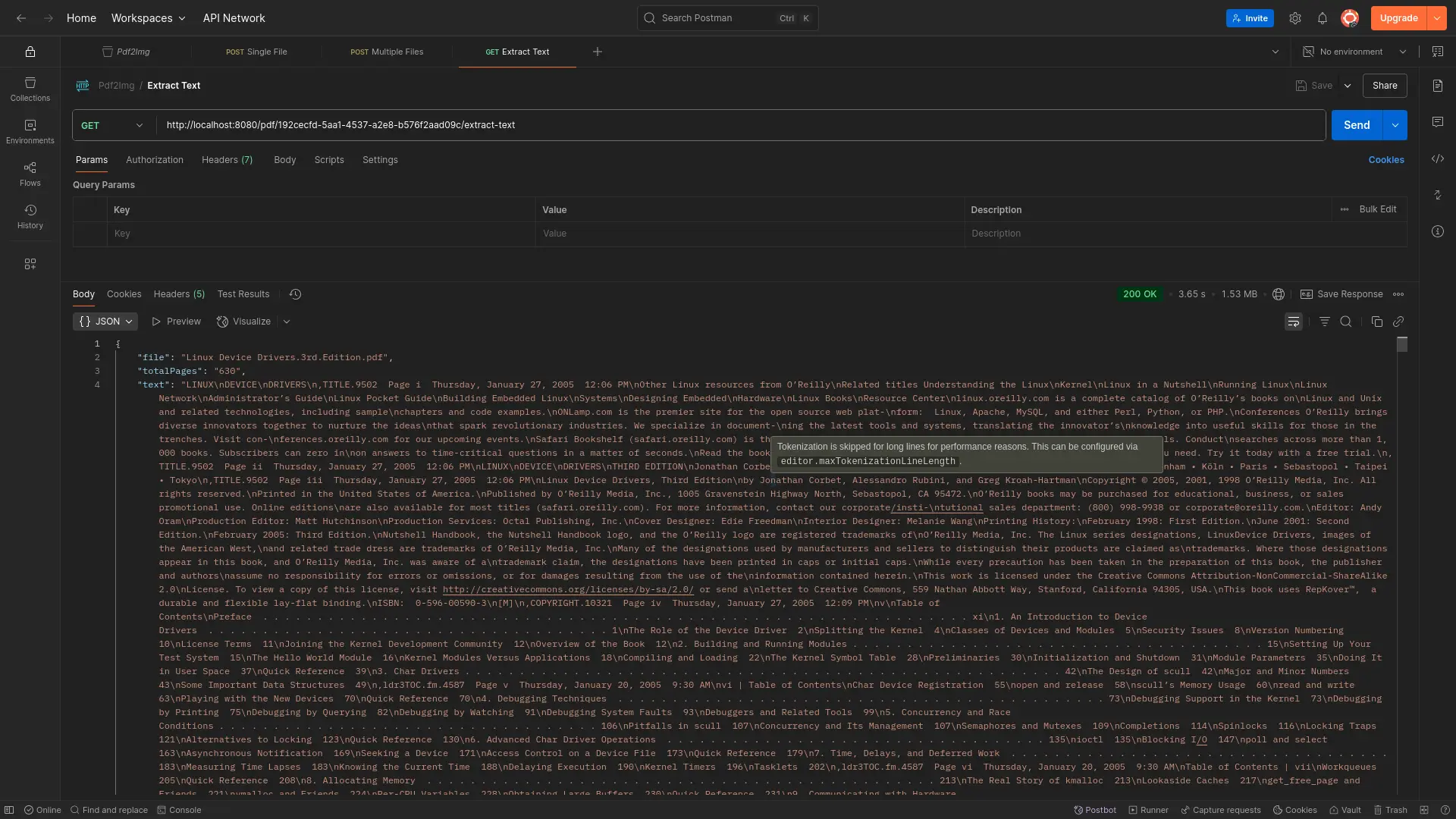Click the lock icon above Collections
The image size is (1456, 819).
click(x=30, y=52)
